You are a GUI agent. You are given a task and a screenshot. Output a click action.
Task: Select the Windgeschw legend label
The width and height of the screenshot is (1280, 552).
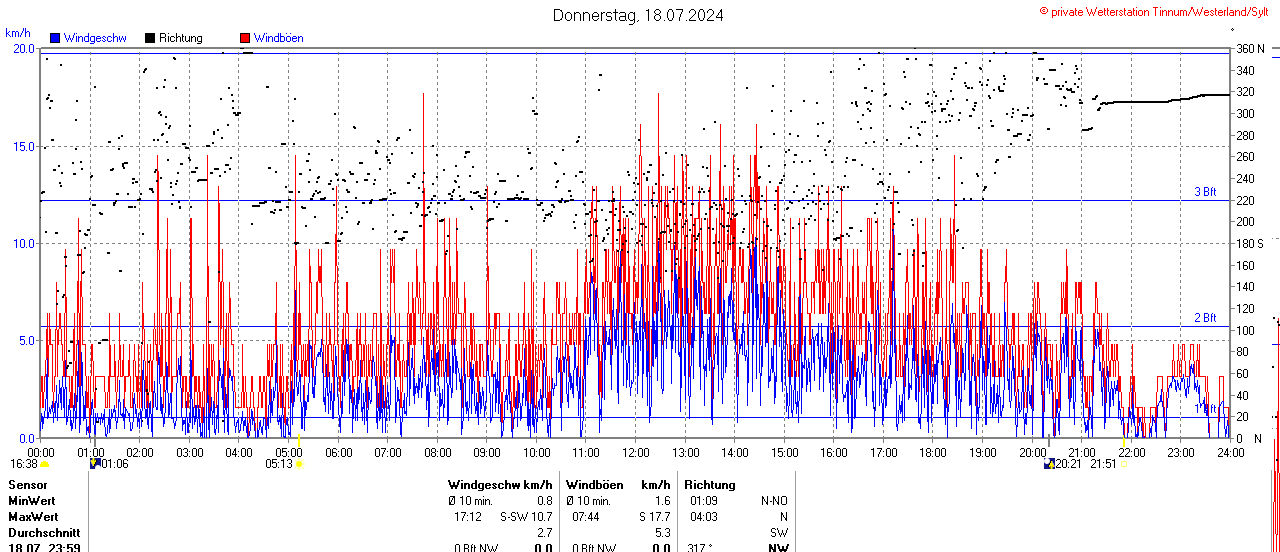point(95,38)
